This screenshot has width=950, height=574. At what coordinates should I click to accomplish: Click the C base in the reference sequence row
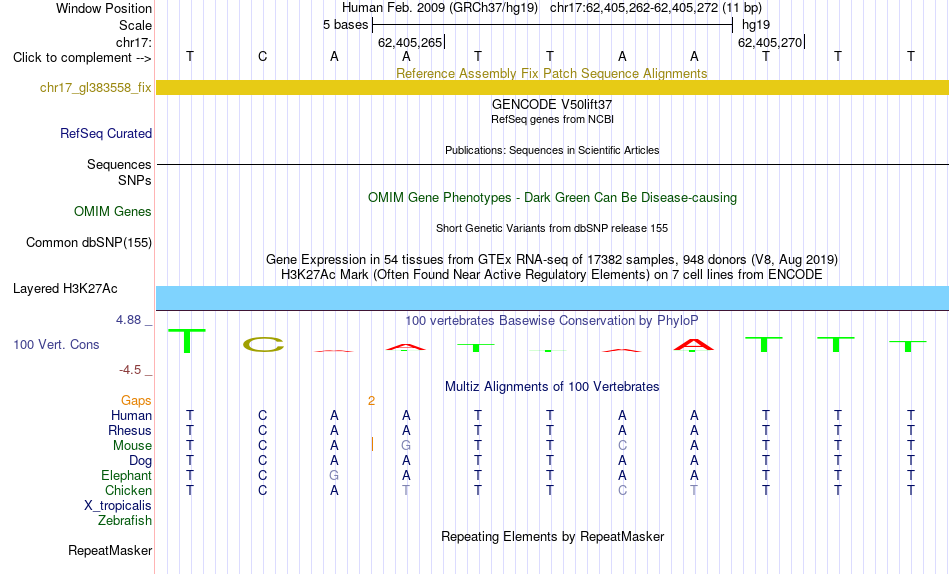pyautogui.click(x=262, y=56)
